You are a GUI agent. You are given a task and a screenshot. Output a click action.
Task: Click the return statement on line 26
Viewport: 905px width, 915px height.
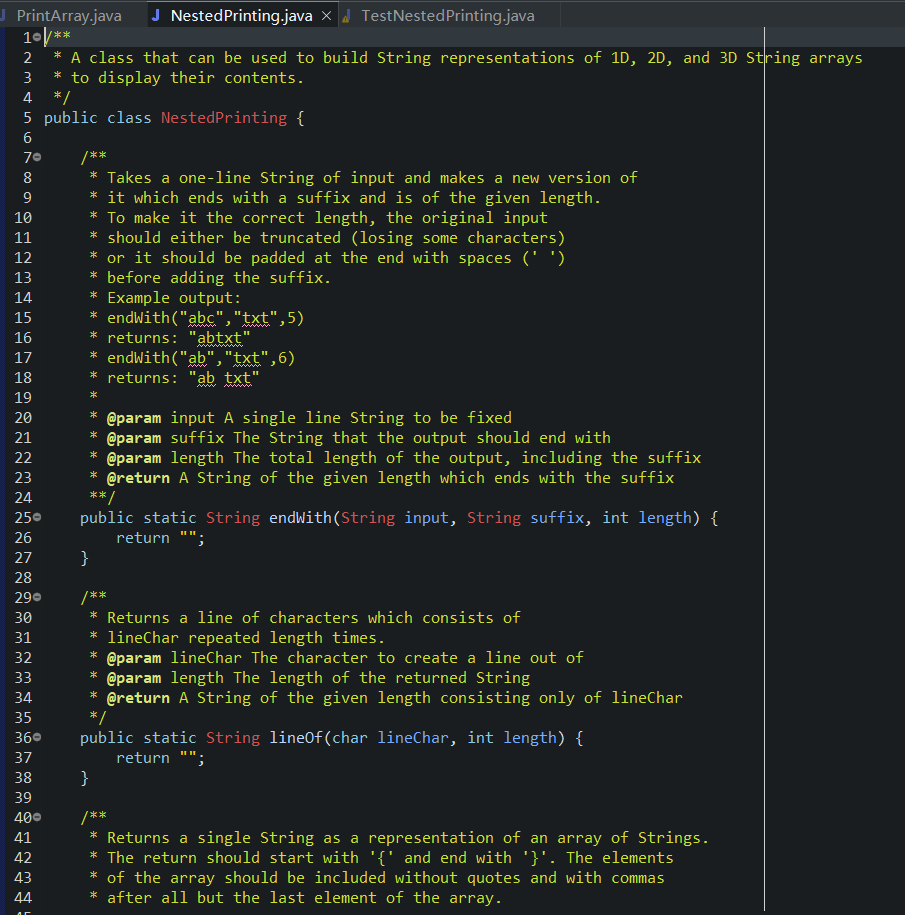coord(143,537)
